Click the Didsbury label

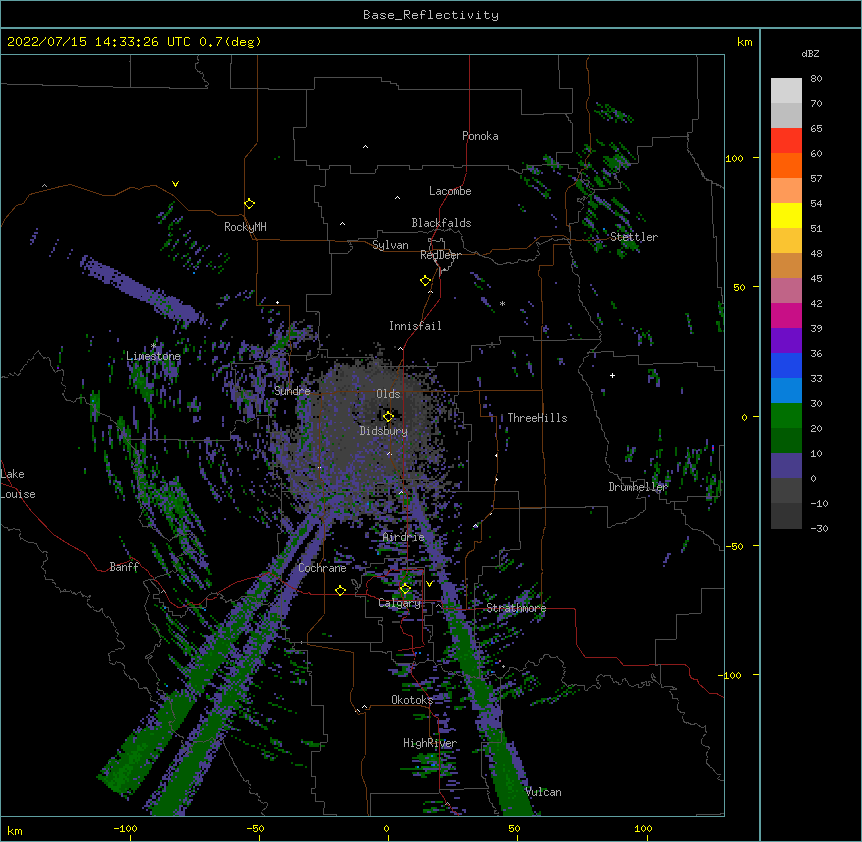point(383,431)
